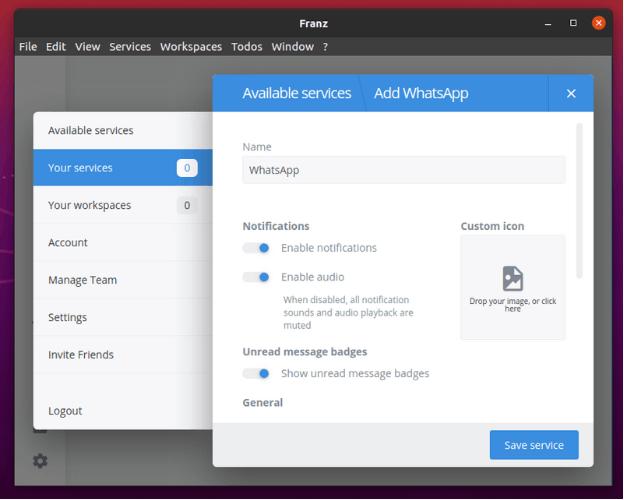The height and width of the screenshot is (500, 624).
Task: Open the Services menu
Action: tap(130, 46)
